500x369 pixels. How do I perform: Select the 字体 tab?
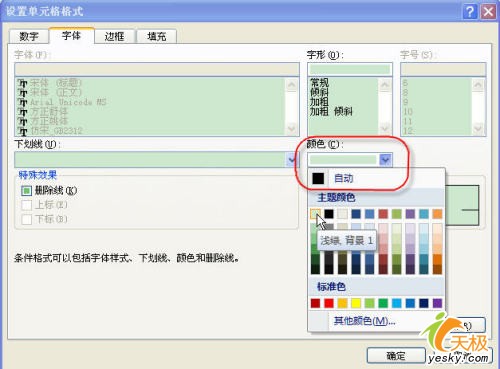tap(71, 36)
